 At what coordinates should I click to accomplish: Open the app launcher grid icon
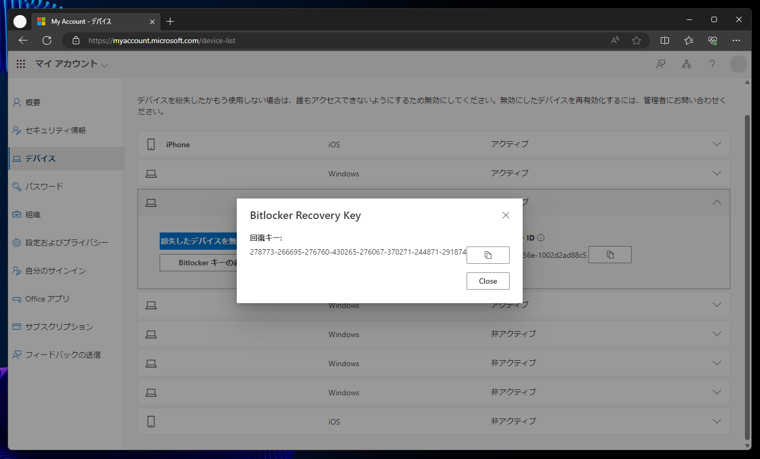[21, 64]
